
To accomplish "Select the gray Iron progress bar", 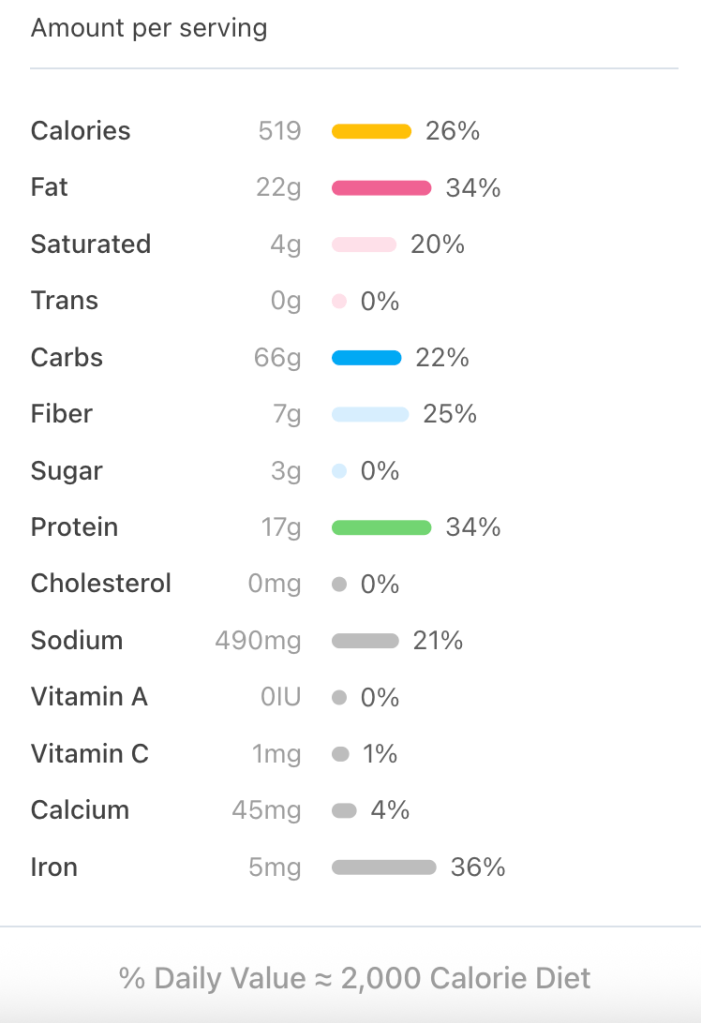I will [x=384, y=867].
